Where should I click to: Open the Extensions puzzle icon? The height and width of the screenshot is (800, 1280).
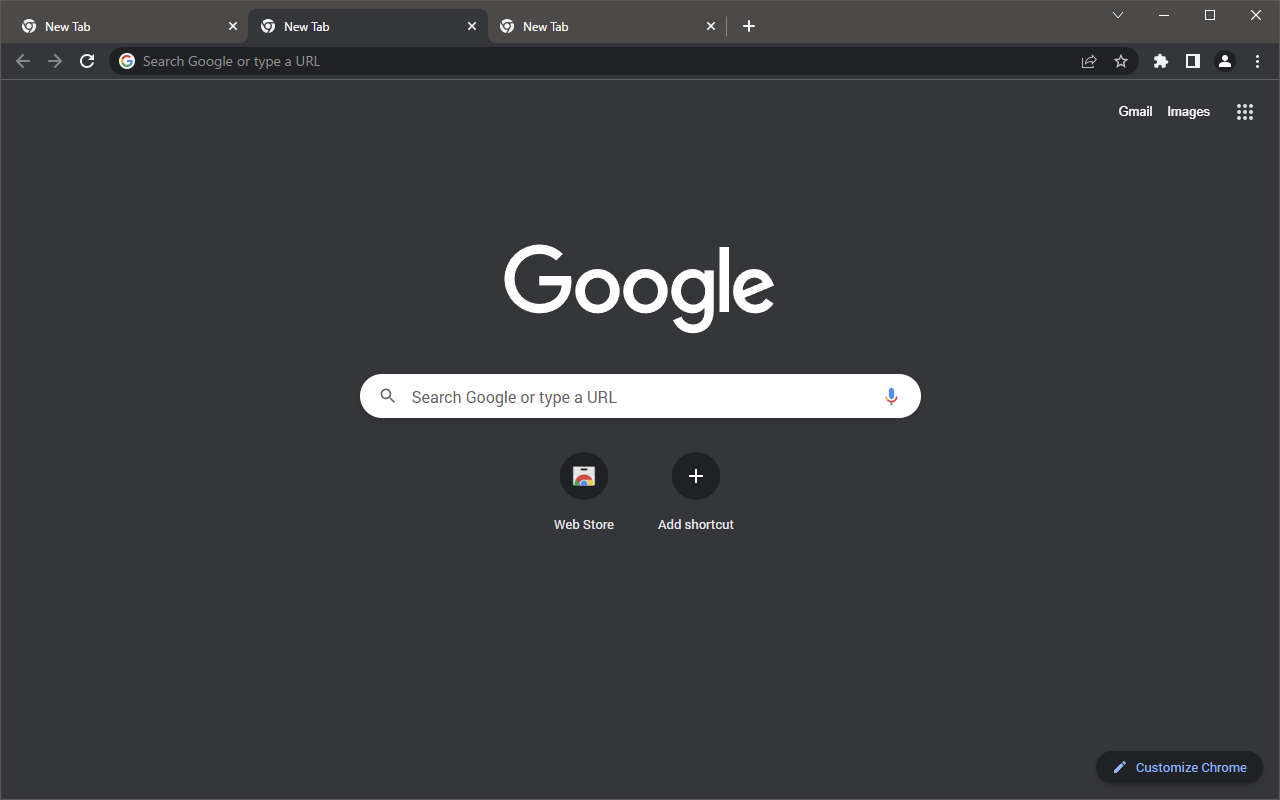pos(1161,61)
